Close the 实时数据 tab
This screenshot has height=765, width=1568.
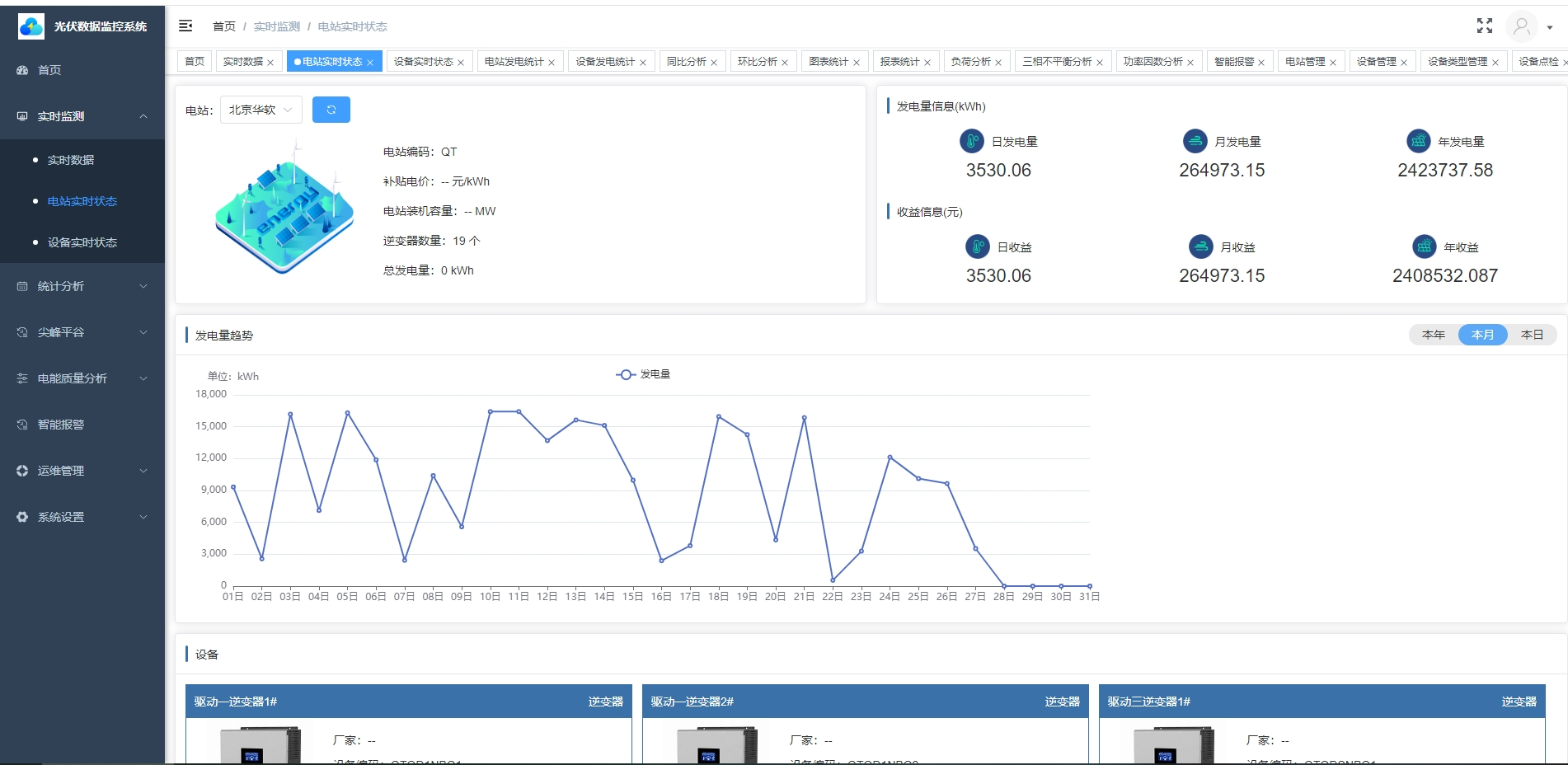(x=270, y=63)
